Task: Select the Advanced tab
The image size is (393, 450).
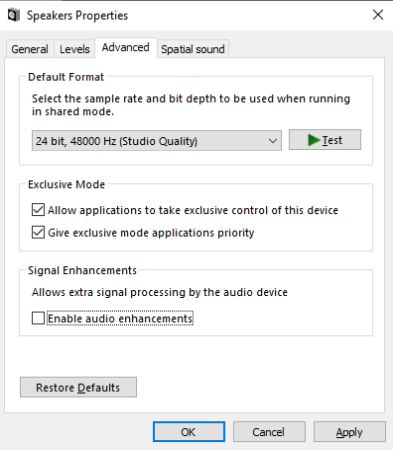Action: 126,48
